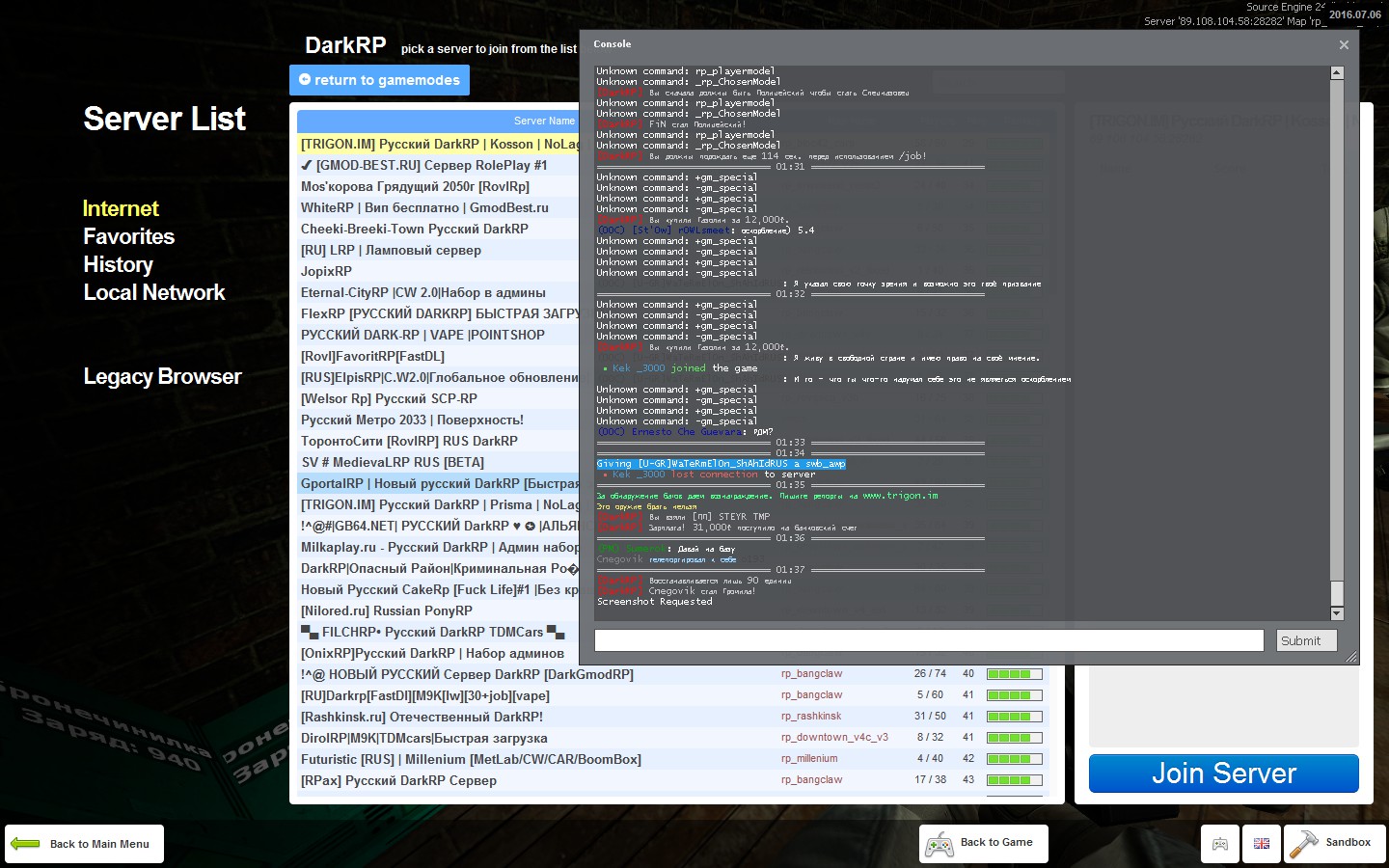Click map name rp_downtown_v4c_v3
This screenshot has width=1389, height=868.
pos(834,738)
